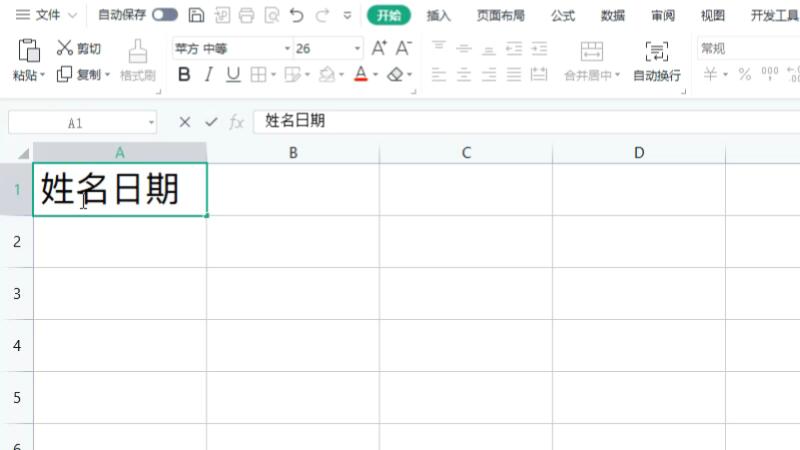Cancel the entry with the X icon
800x450 pixels.
click(184, 122)
